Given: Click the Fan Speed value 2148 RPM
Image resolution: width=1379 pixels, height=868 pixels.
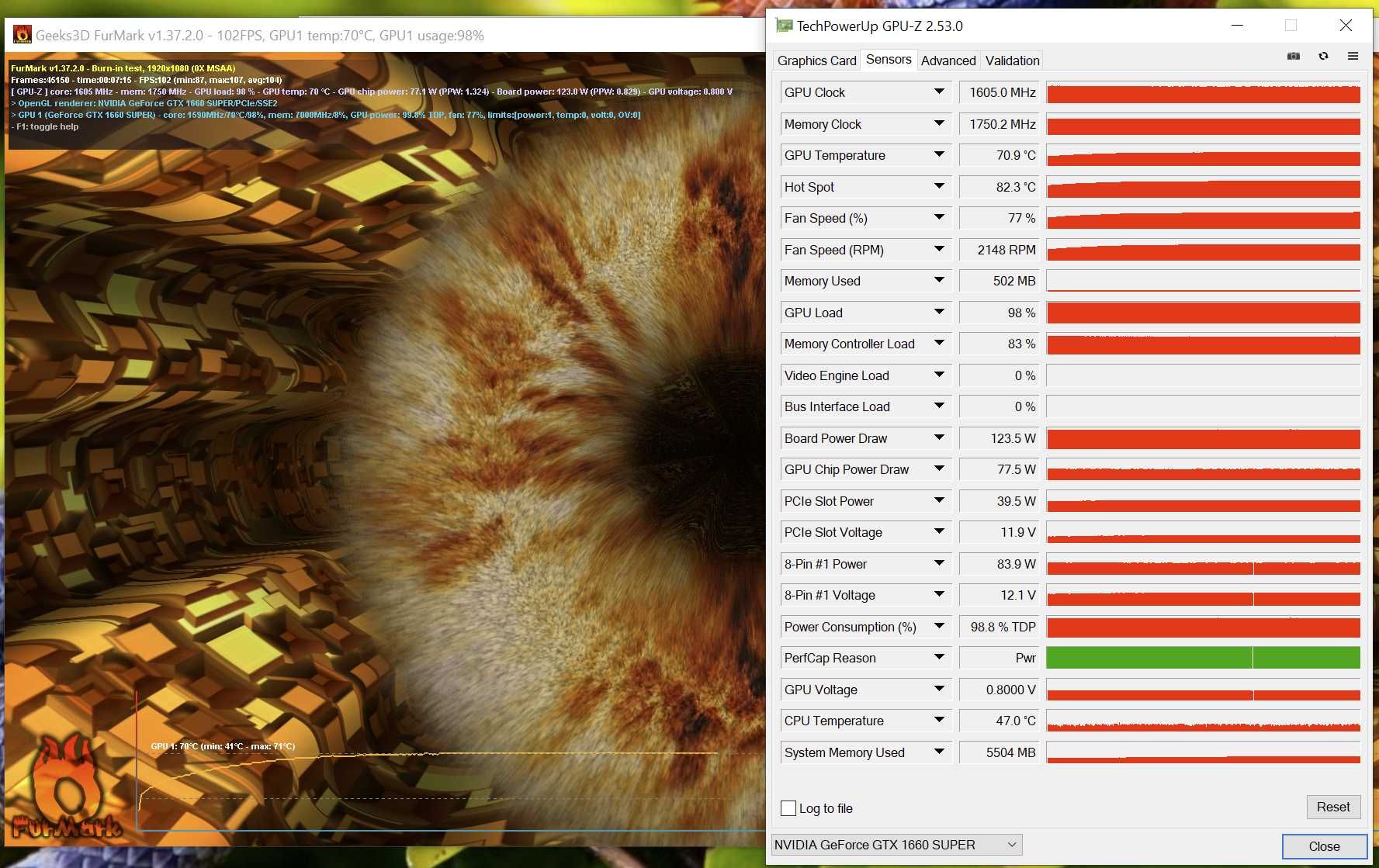Looking at the screenshot, I should [x=1000, y=250].
